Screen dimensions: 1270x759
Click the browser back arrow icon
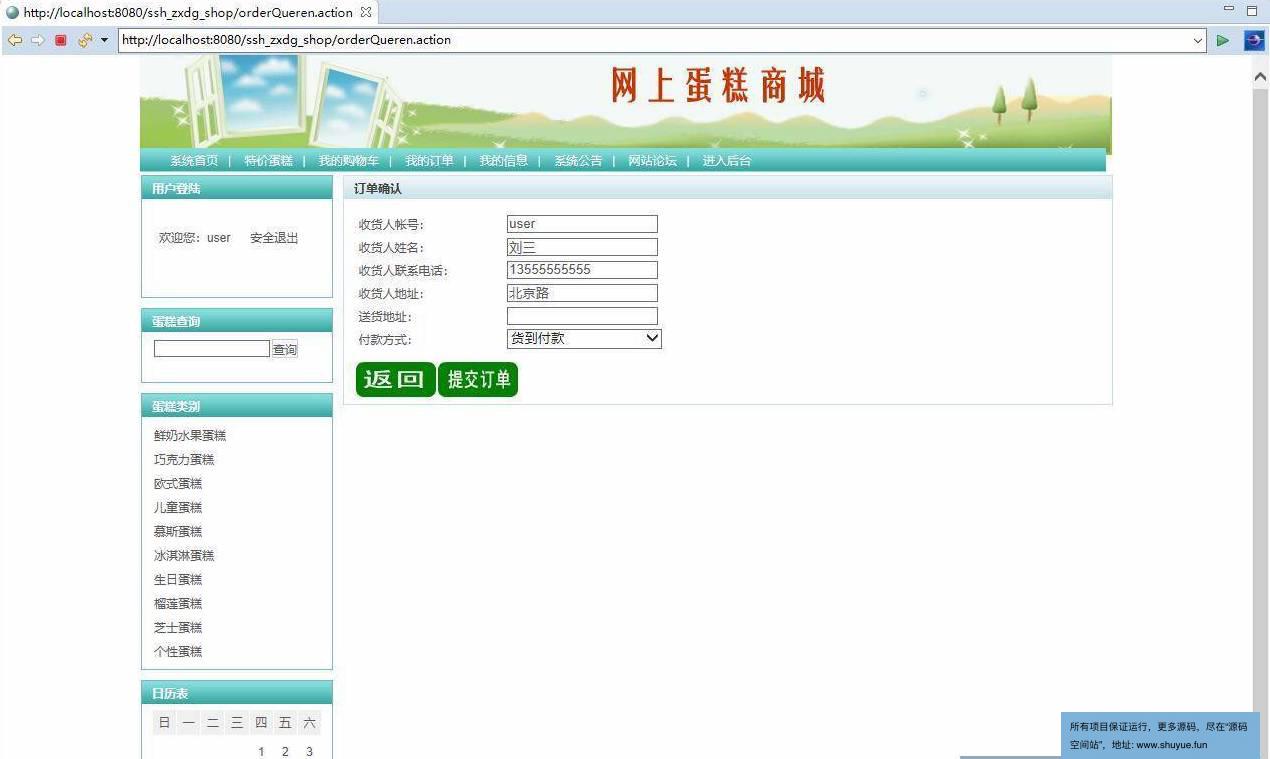point(14,40)
